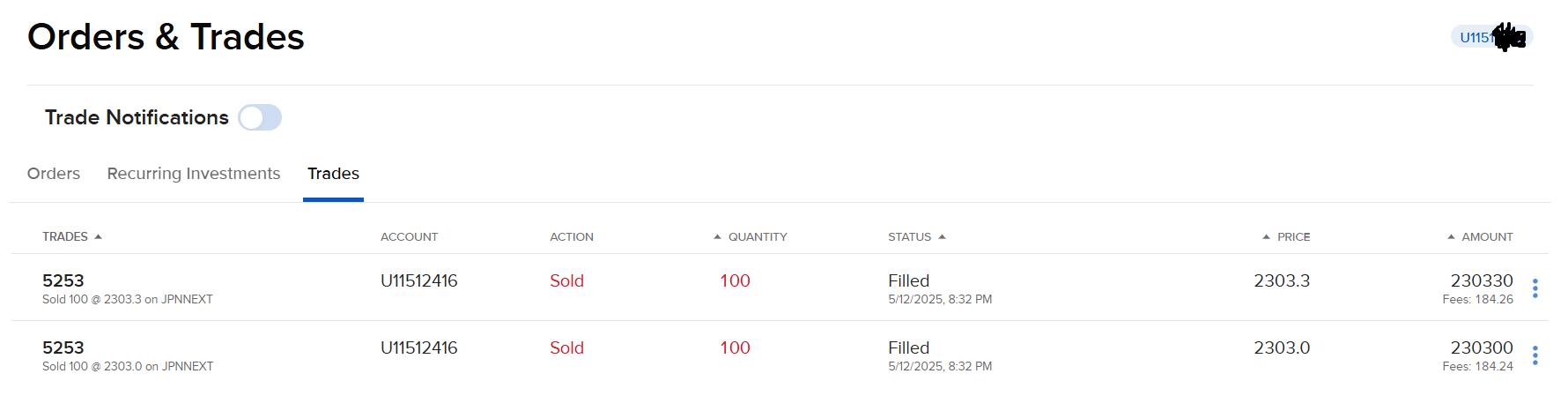1568x396 pixels.
Task: Click account U11512416 in the first row
Action: click(418, 280)
